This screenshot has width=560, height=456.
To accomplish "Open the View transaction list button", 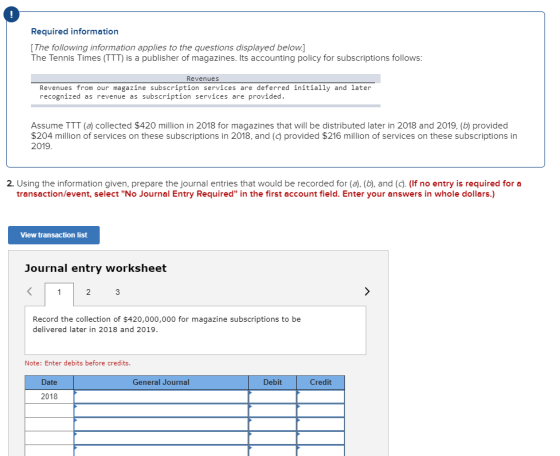I will point(54,235).
